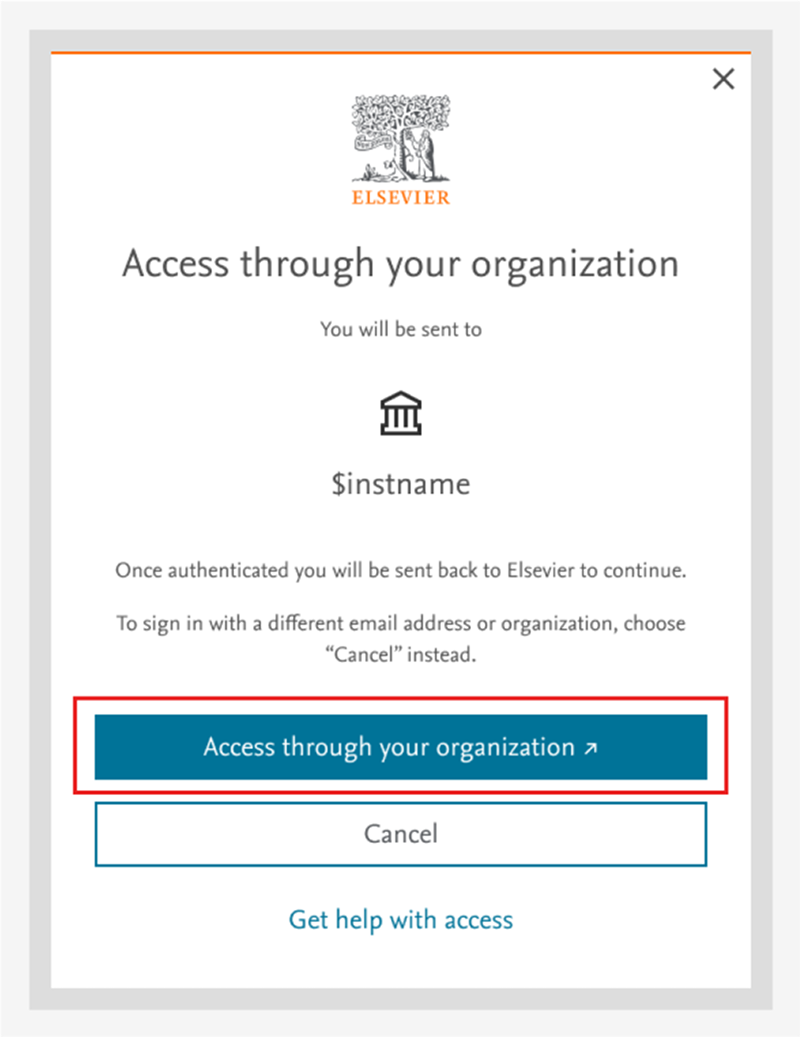Click the "You will be sent to" text
This screenshot has height=1038, width=800.
pos(400,329)
